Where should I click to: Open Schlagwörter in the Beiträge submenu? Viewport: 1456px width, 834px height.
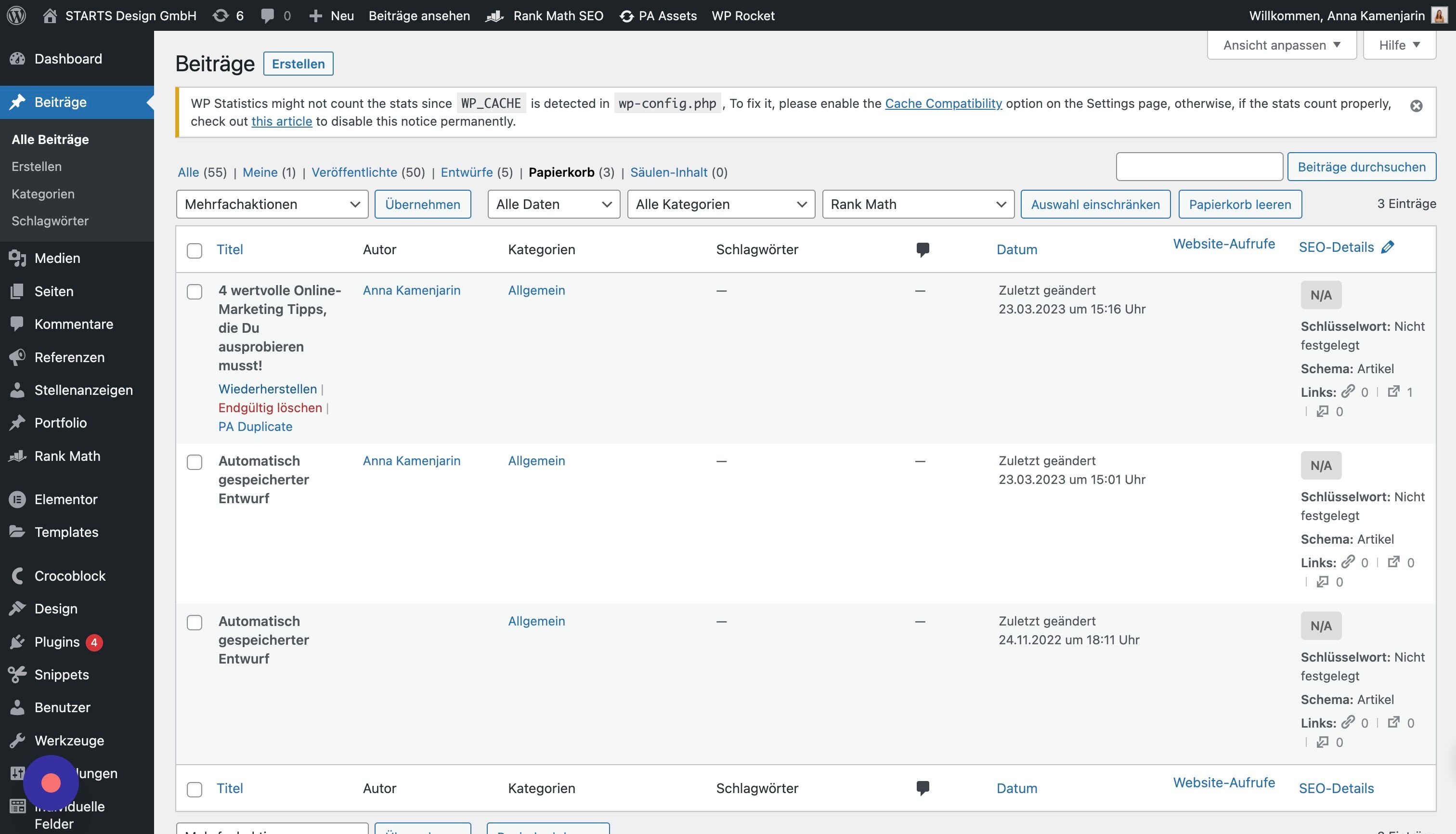50,221
